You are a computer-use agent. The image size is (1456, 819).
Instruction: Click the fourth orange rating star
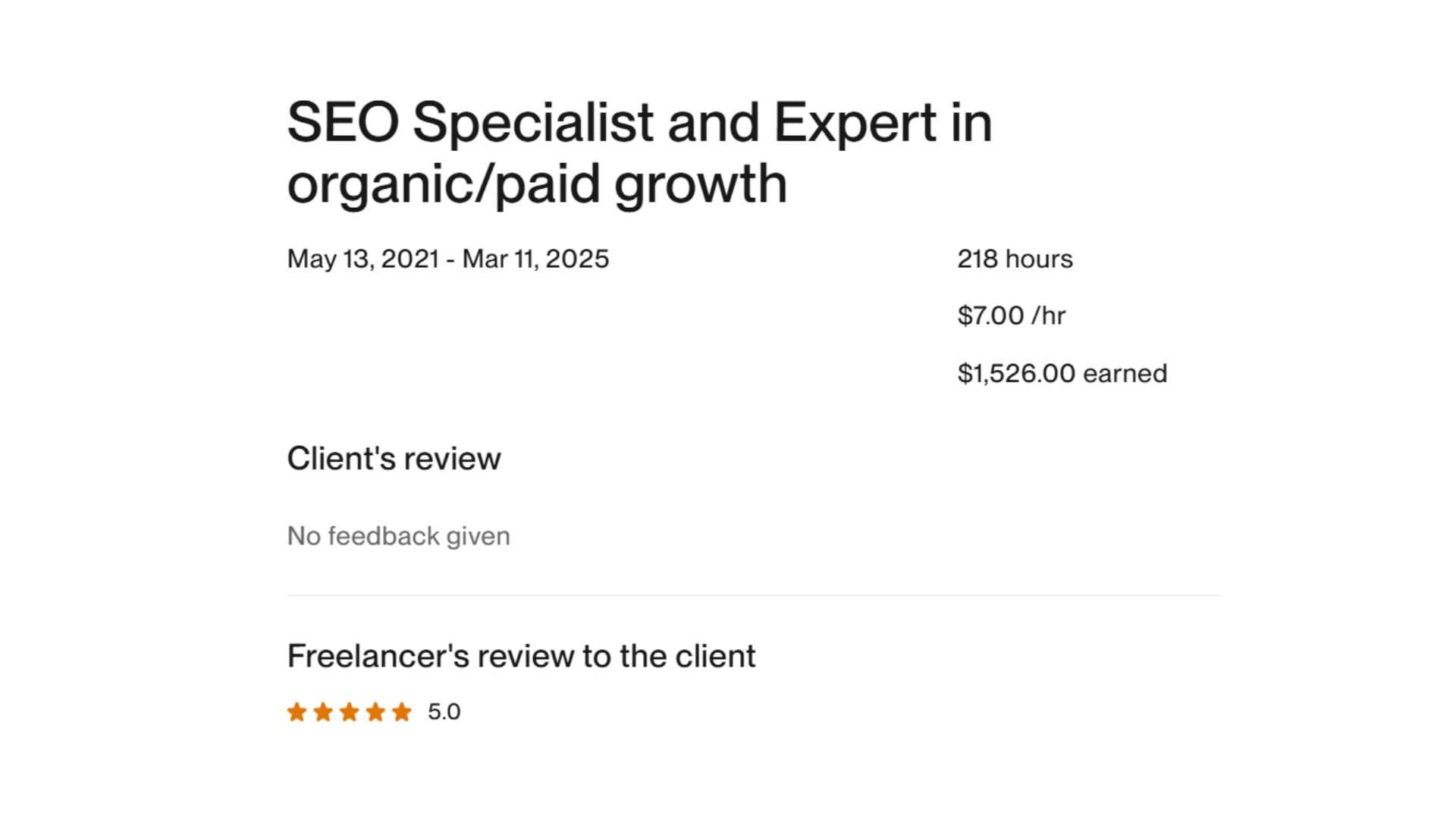pos(375,712)
